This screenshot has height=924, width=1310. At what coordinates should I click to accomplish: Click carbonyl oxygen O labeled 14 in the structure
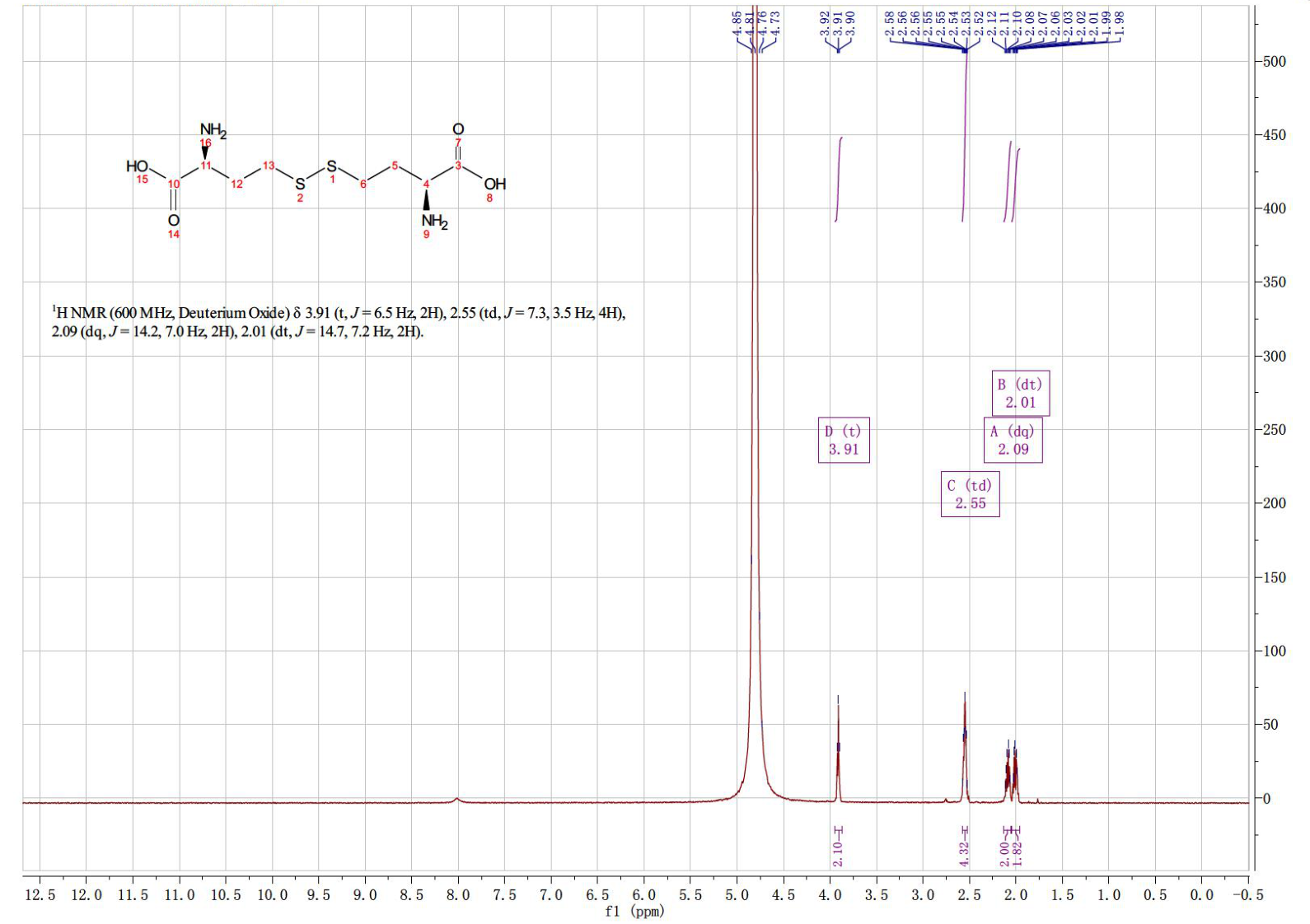pyautogui.click(x=173, y=221)
